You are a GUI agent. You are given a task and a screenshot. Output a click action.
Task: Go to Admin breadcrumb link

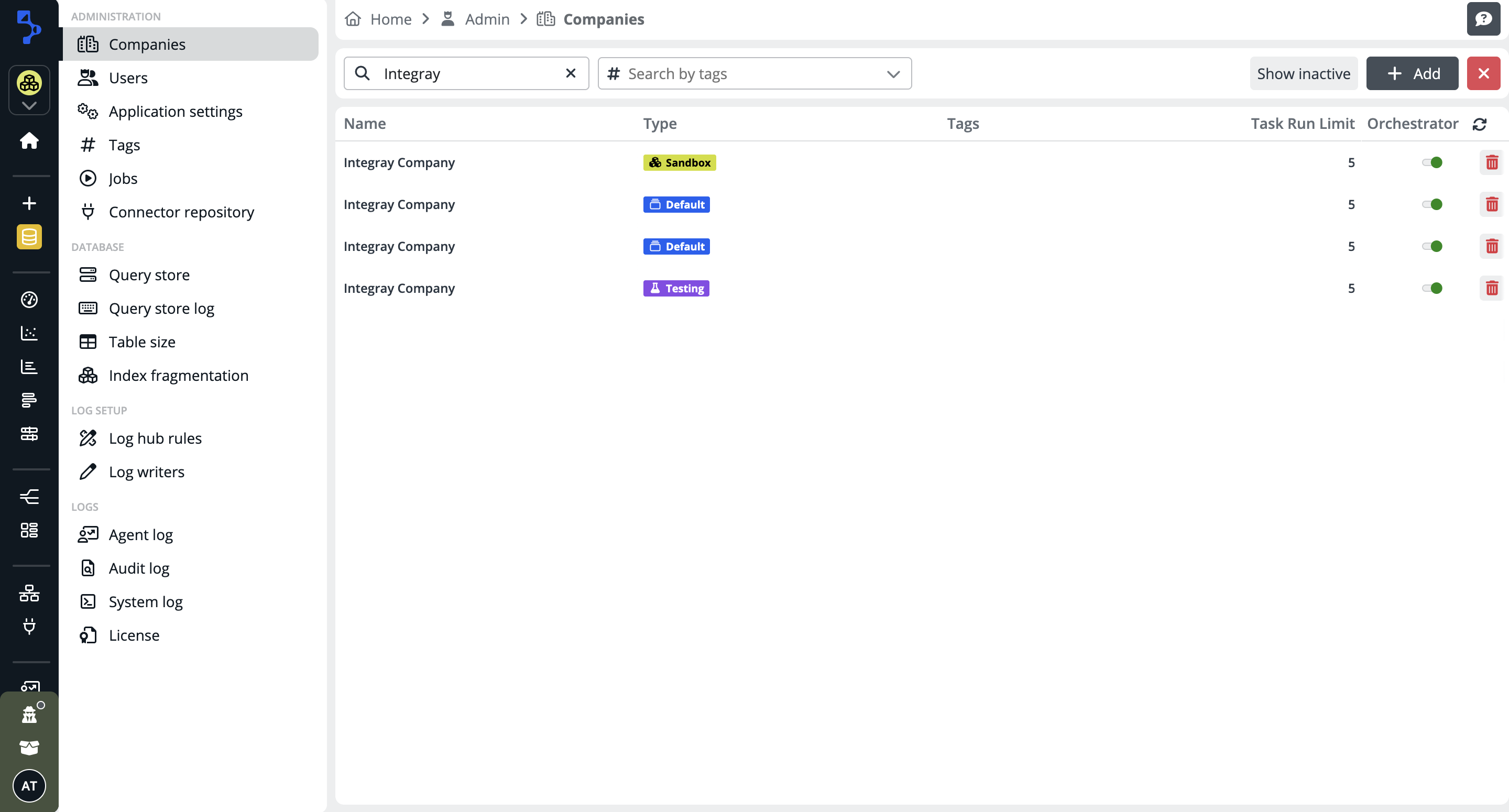[x=486, y=19]
